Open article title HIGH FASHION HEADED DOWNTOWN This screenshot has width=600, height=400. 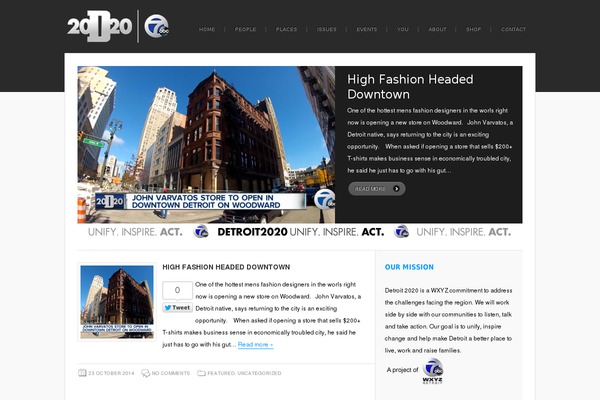coord(226,267)
